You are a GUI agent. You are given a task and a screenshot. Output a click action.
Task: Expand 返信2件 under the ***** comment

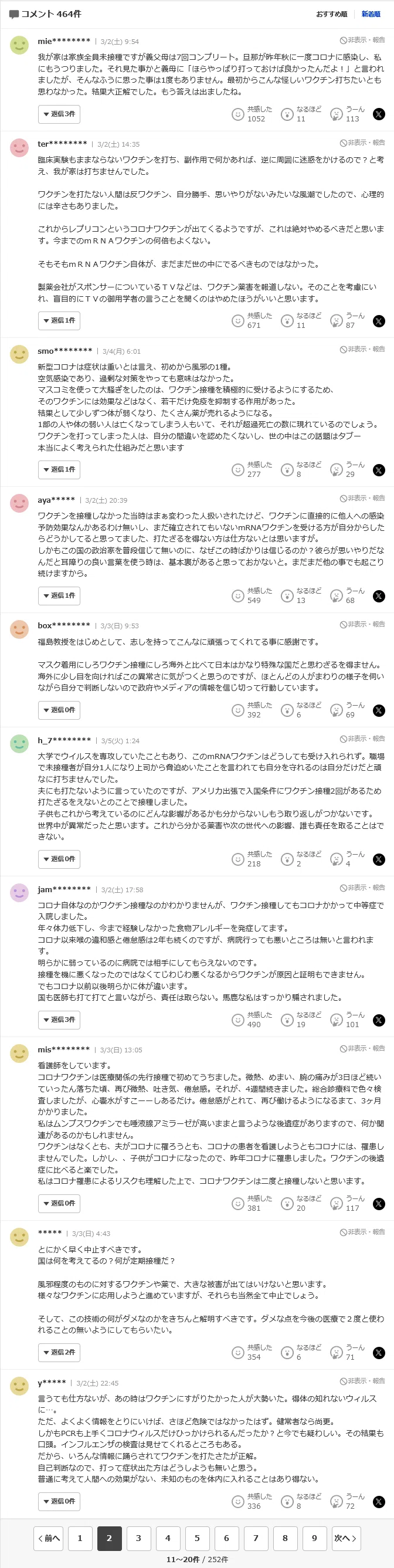click(59, 1352)
